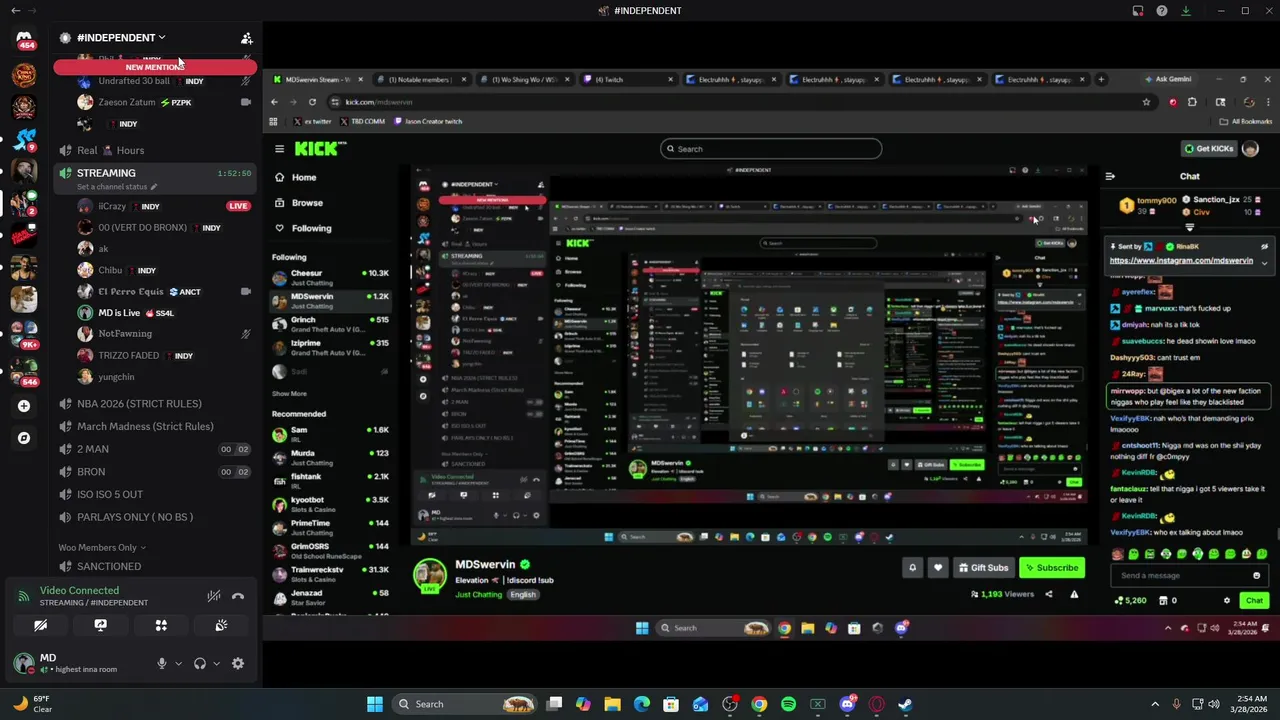1280x720 pixels.
Task: Deafen with the headphones icon
Action: coord(200,663)
